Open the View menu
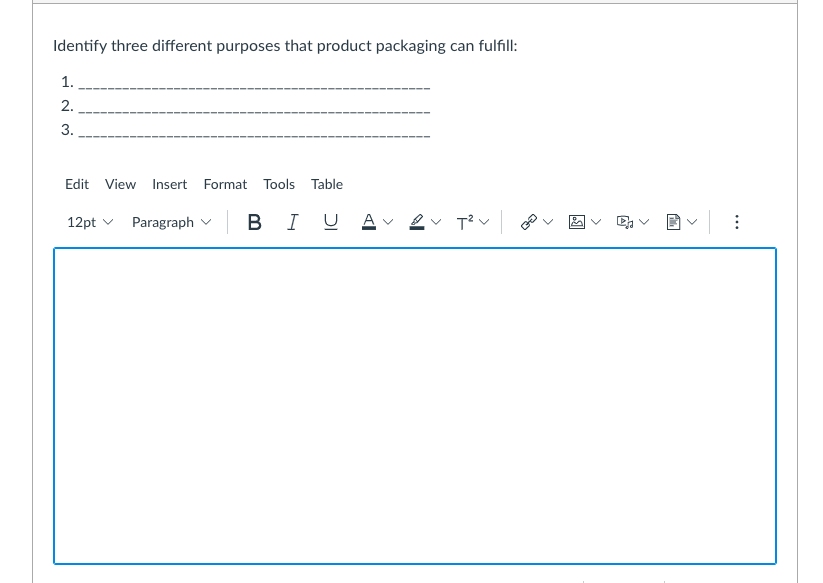This screenshot has height=583, width=823. [x=120, y=184]
